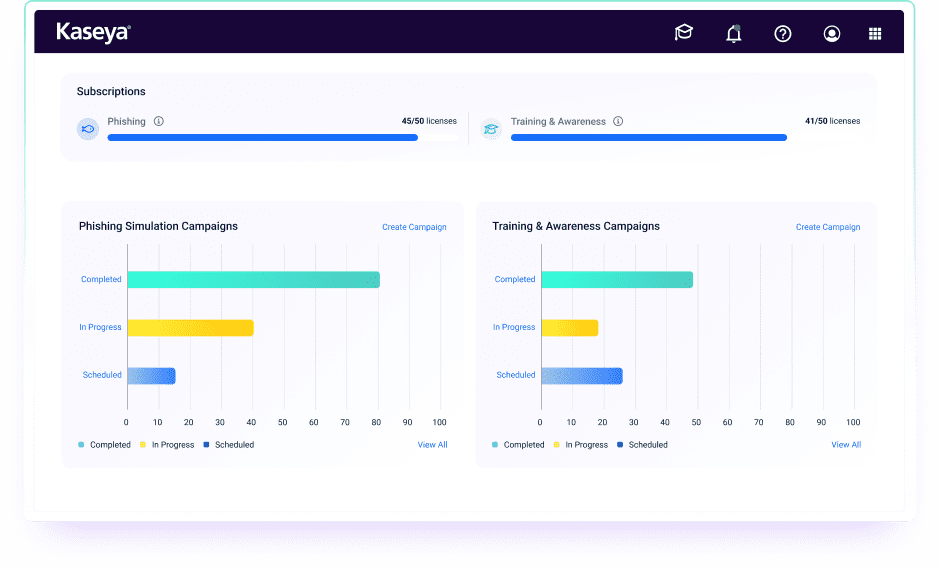The image size is (939, 568).
Task: Toggle the Completed legend swatch in the Phishing chart
Action: tap(81, 445)
